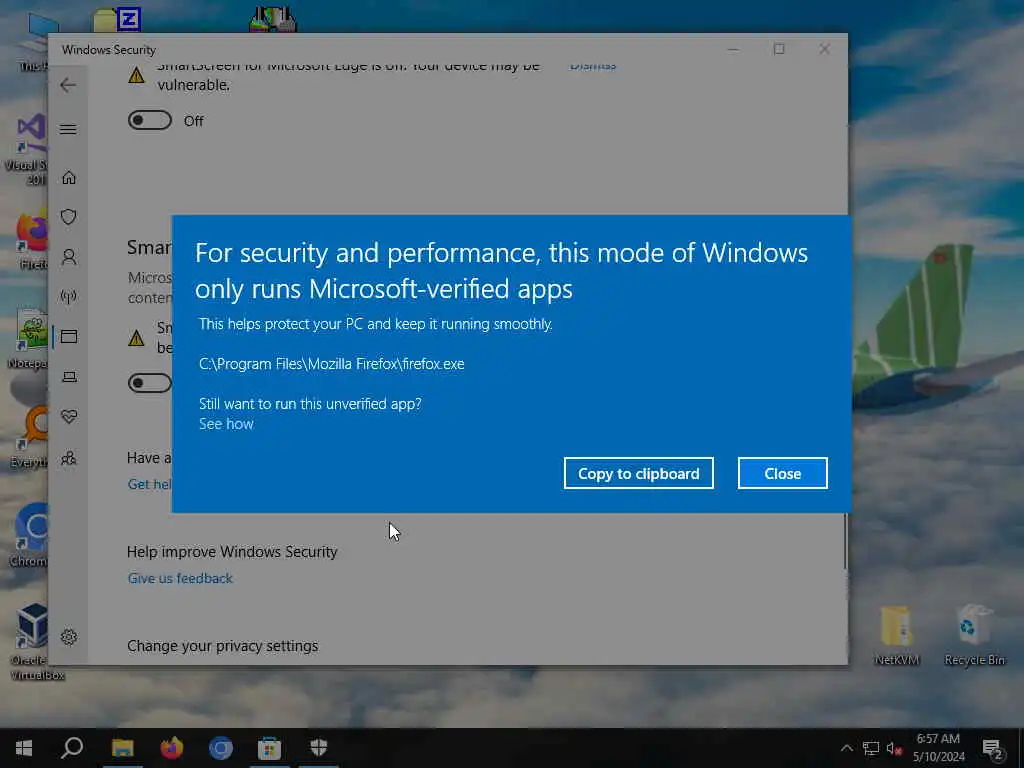Click the muted volume tray icon
1024x768 pixels.
coord(894,748)
